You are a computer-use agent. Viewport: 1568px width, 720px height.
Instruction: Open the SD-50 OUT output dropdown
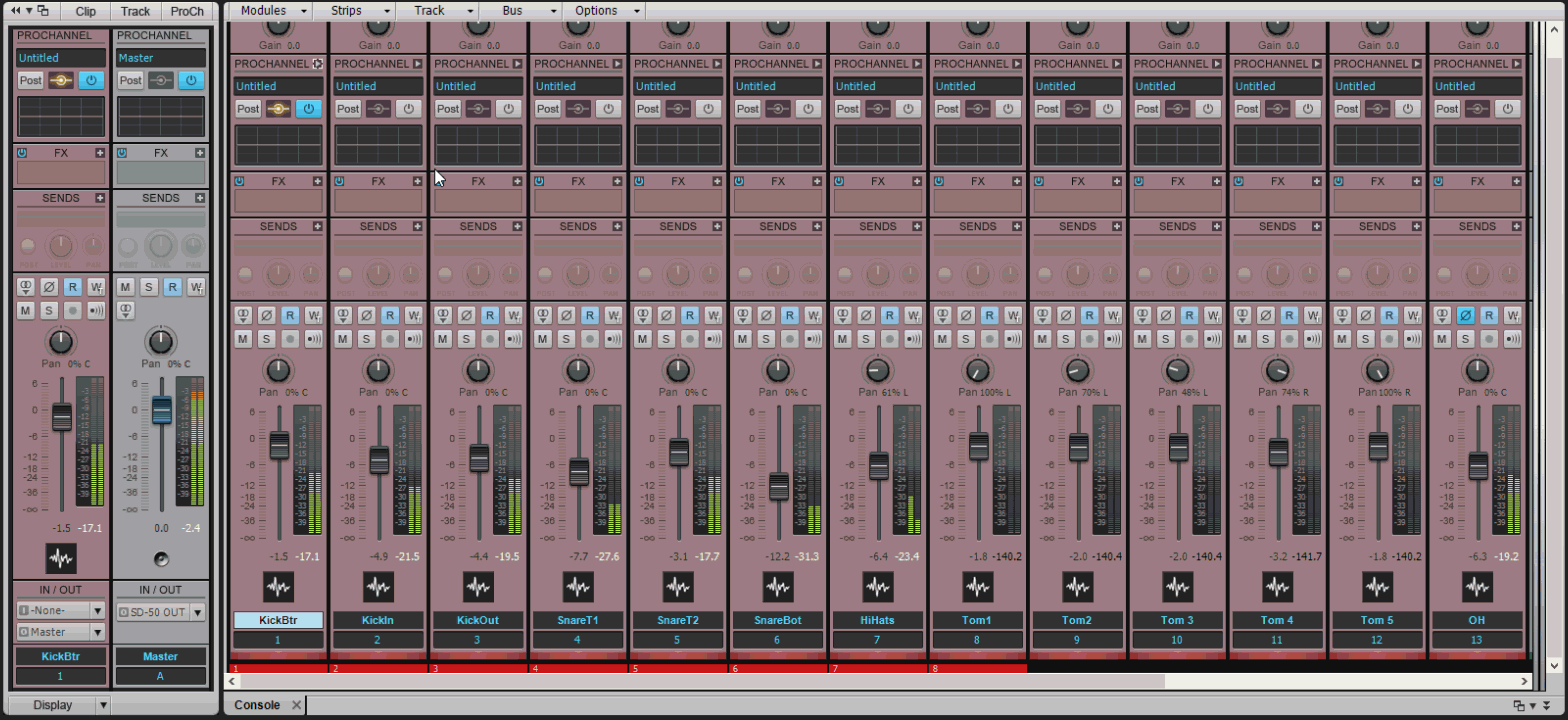pyautogui.click(x=161, y=612)
